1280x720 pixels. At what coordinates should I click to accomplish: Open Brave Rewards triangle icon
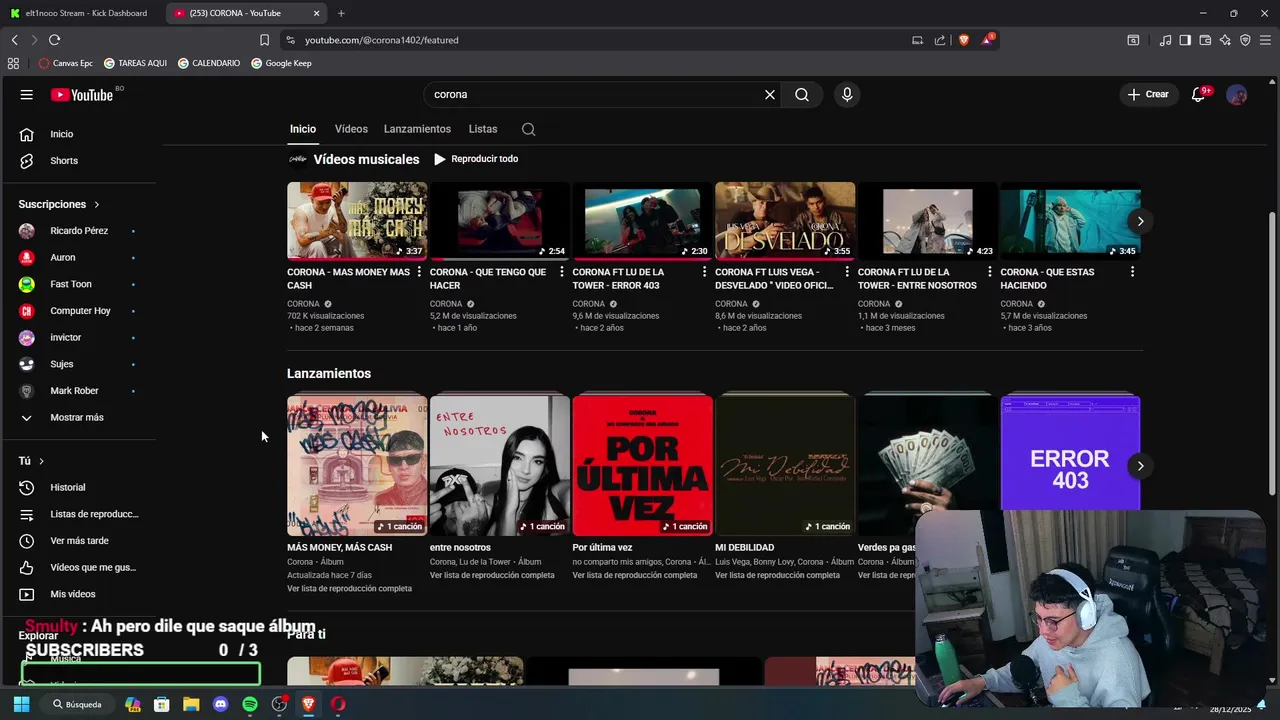pyautogui.click(x=988, y=40)
